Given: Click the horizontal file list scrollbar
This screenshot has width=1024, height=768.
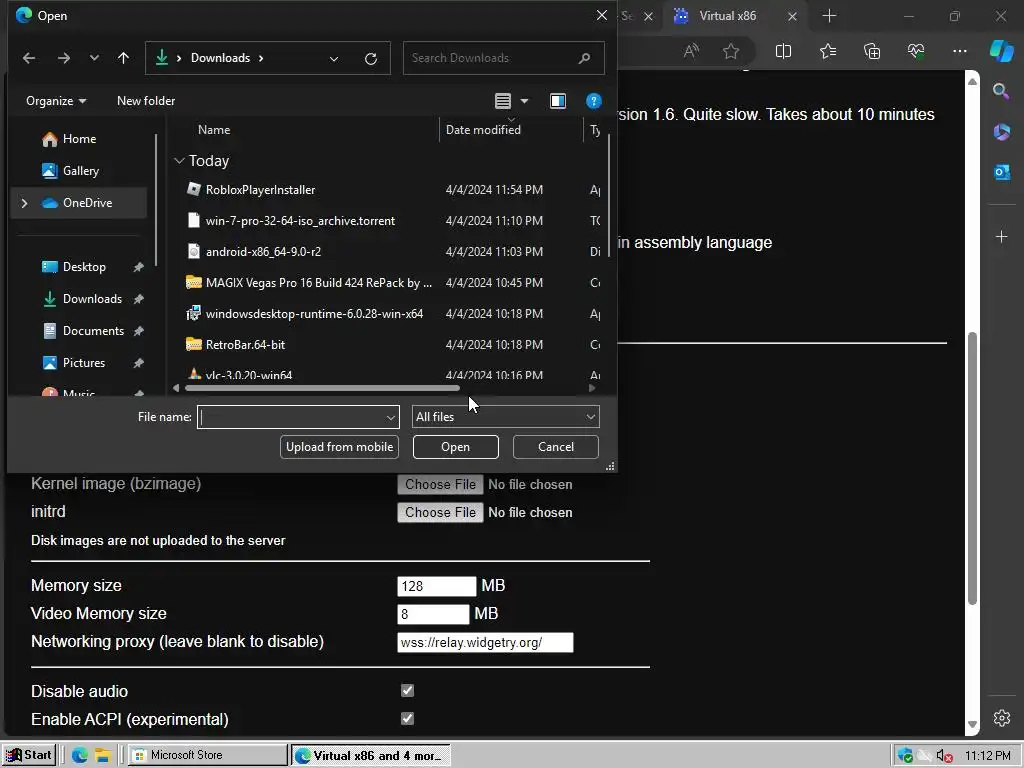Looking at the screenshot, I should tap(322, 388).
